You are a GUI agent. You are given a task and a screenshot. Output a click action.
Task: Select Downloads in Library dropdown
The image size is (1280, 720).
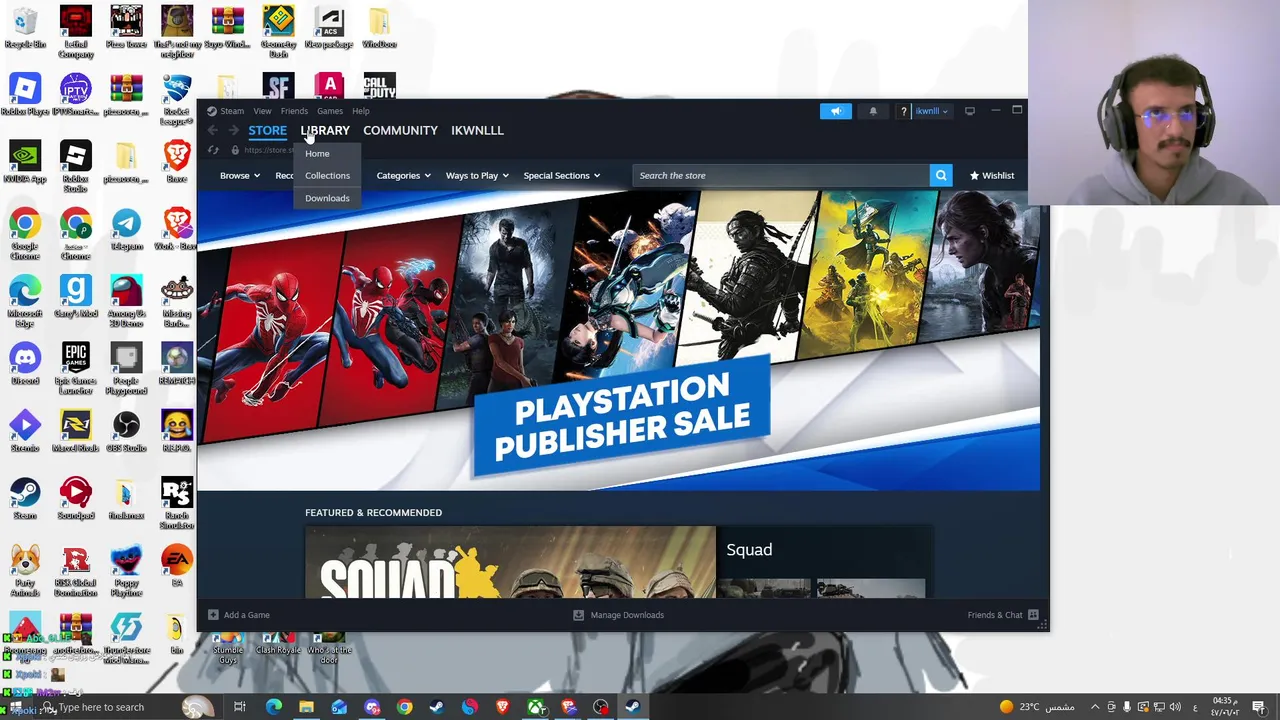[x=327, y=198]
